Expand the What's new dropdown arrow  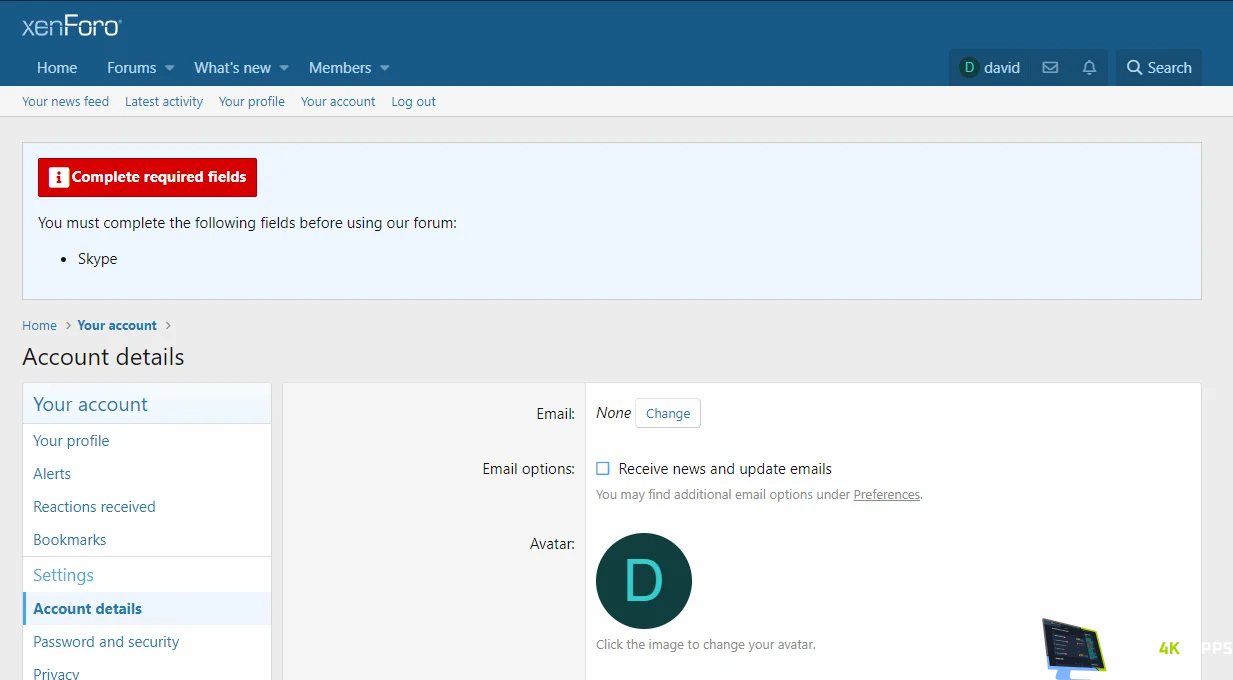[x=284, y=68]
